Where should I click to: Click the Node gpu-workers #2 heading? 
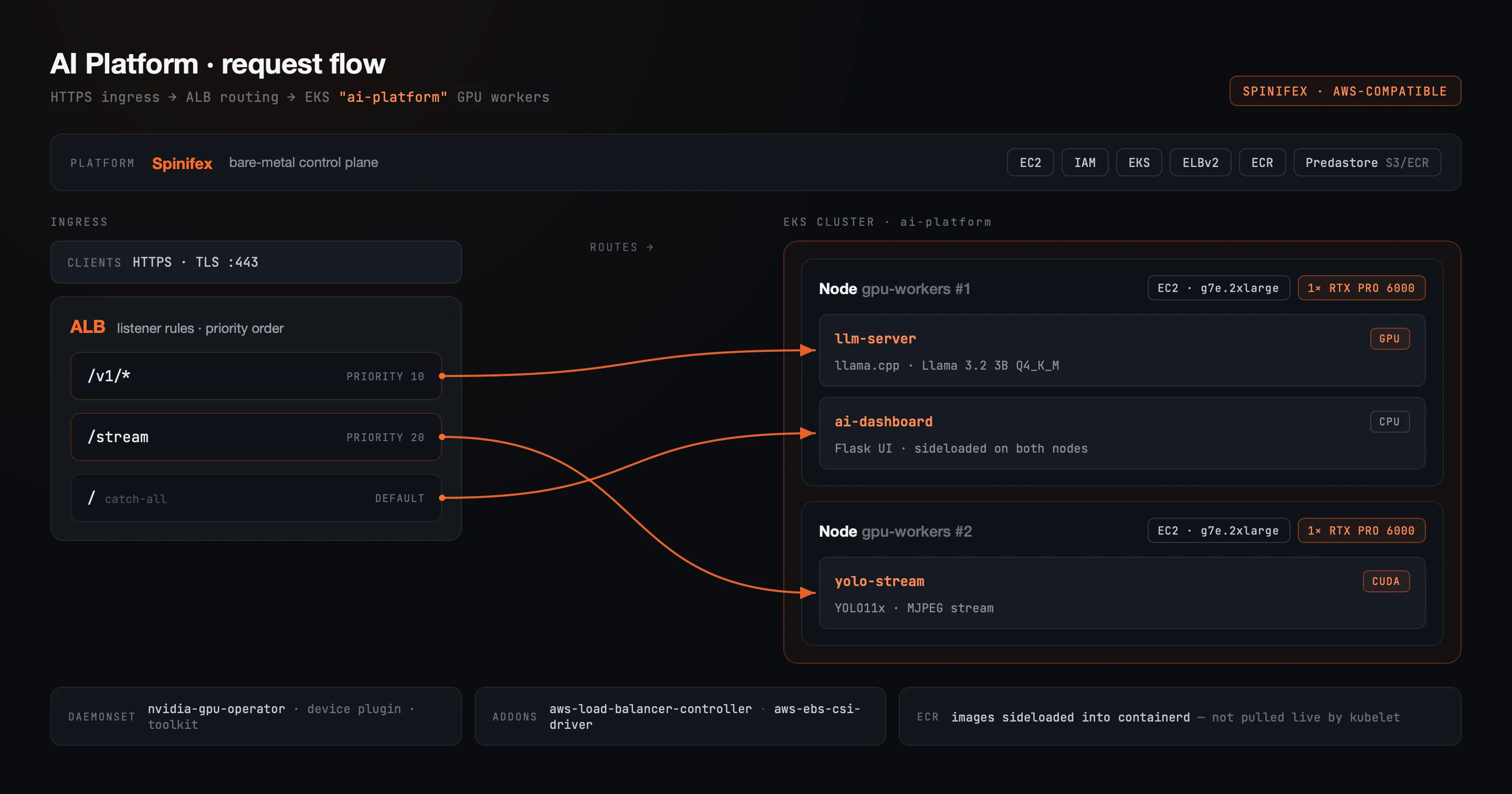(895, 531)
